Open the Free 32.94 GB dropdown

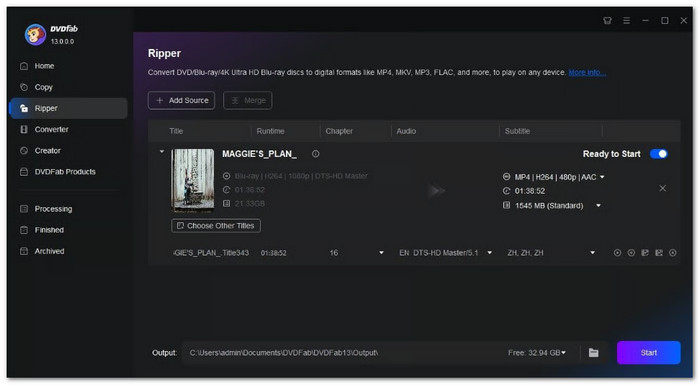coord(537,353)
